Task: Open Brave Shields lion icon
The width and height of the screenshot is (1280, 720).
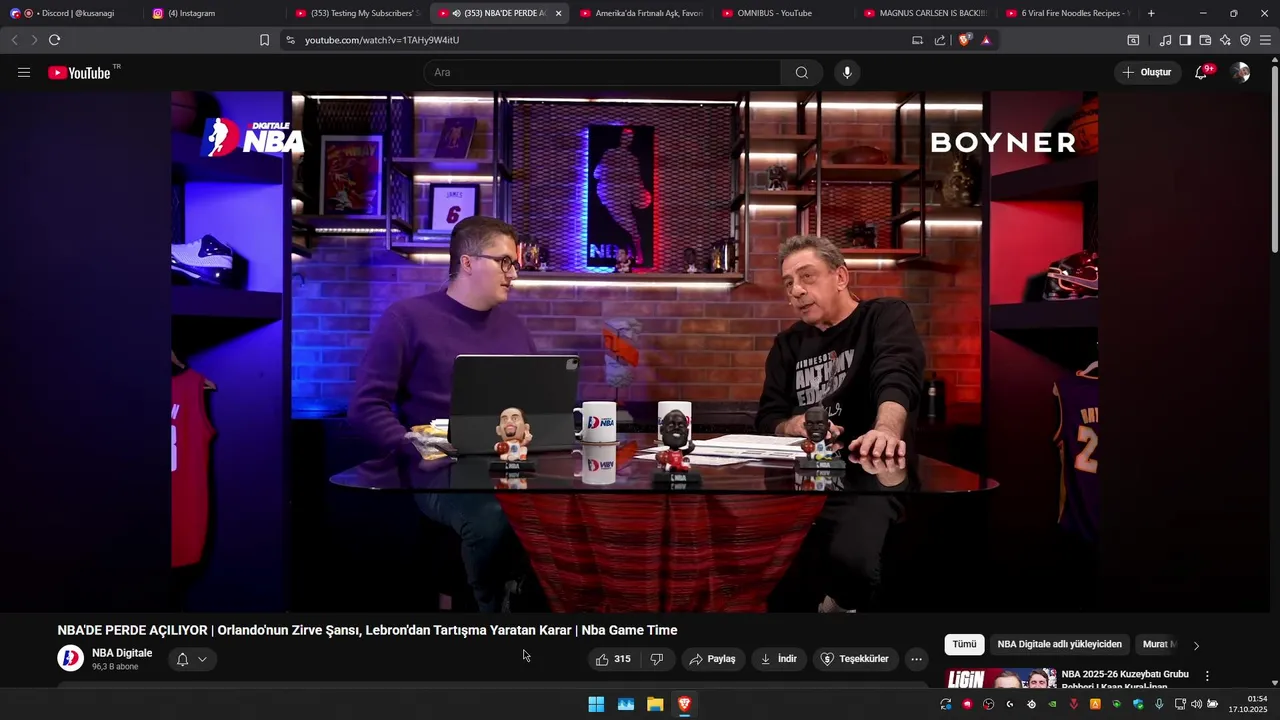Action: pos(965,40)
